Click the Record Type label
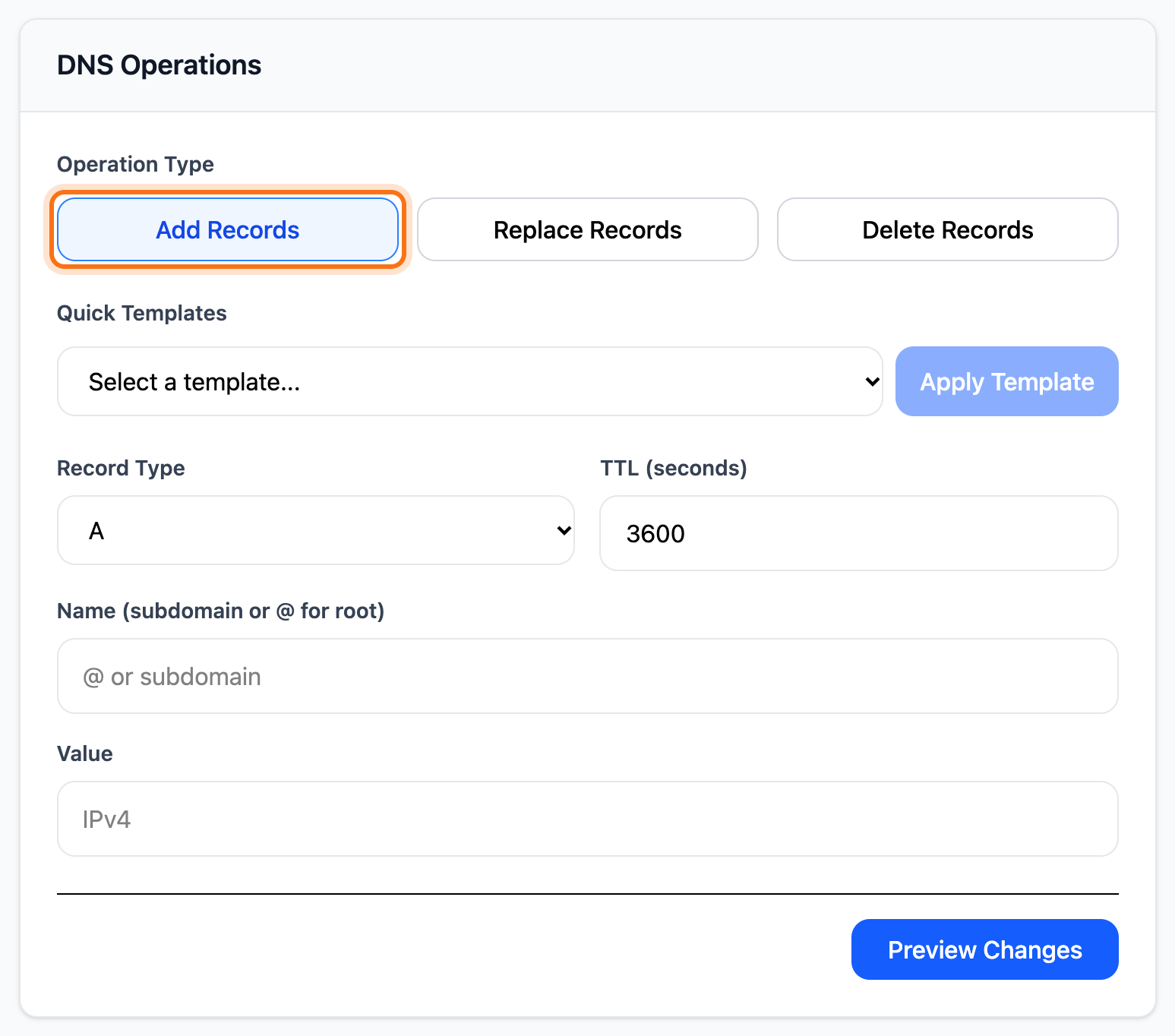Image resolution: width=1175 pixels, height=1036 pixels. [122, 468]
